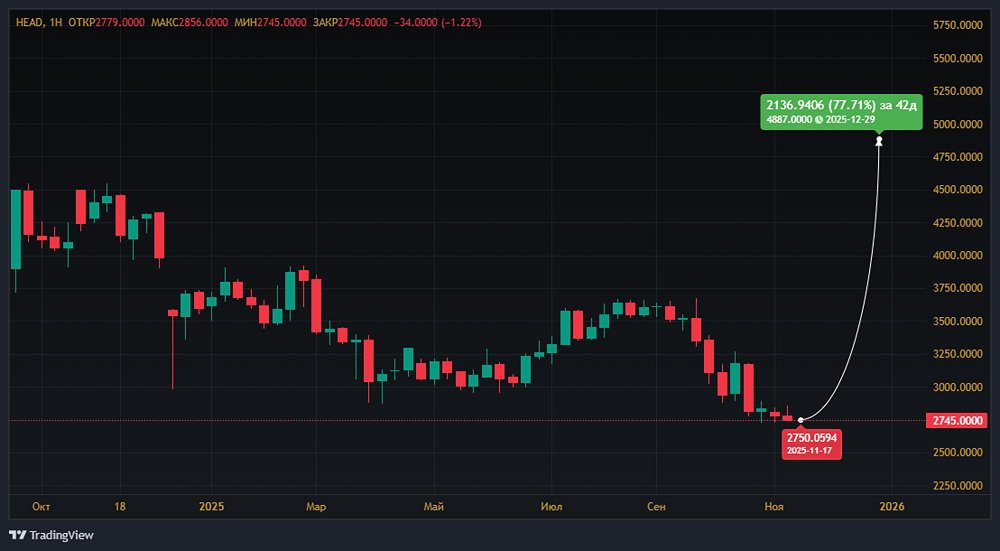
Task: Click the clock icon in the green forecast label
Action: coord(818,119)
